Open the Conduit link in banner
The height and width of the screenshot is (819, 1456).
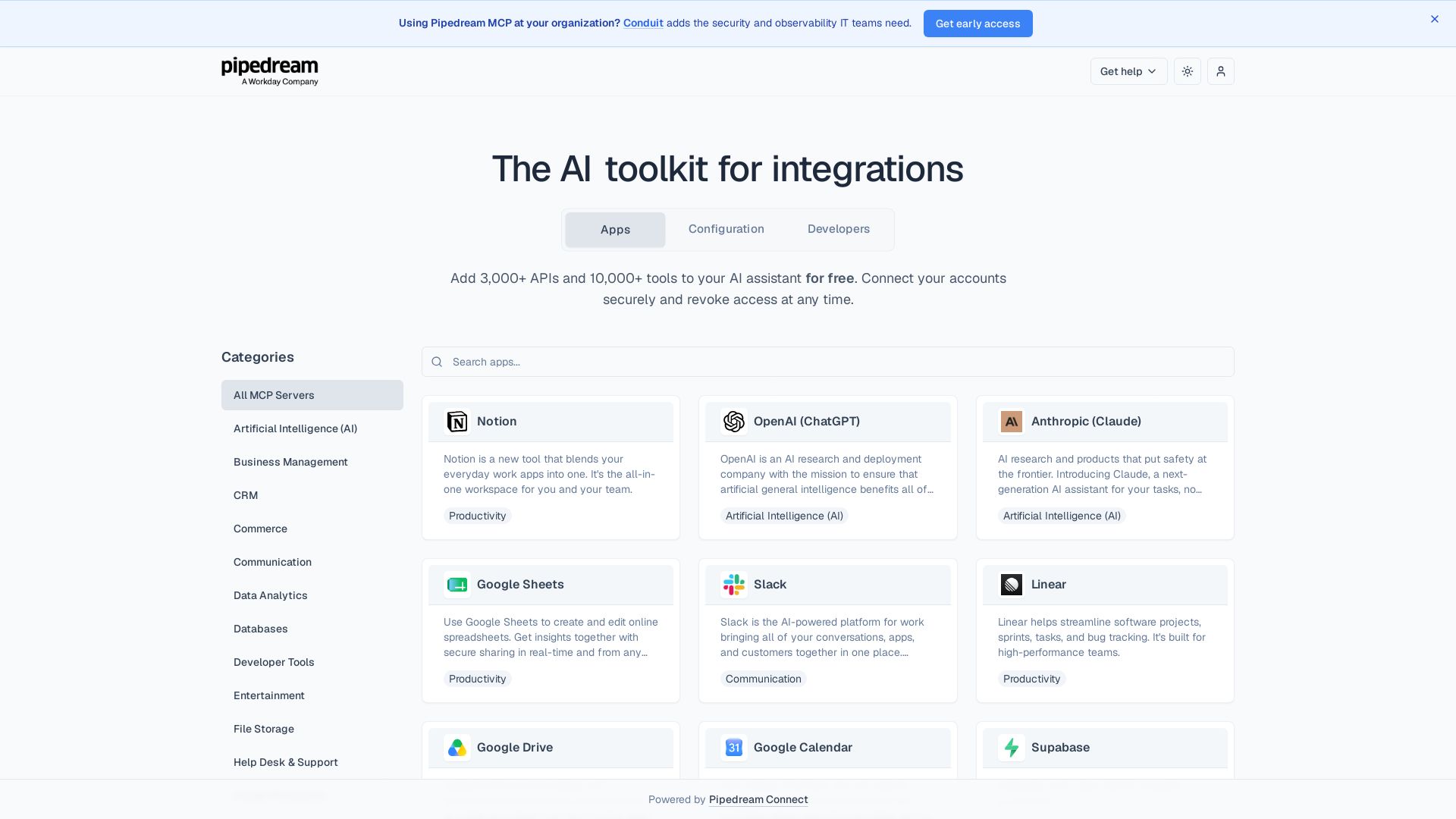coord(643,23)
